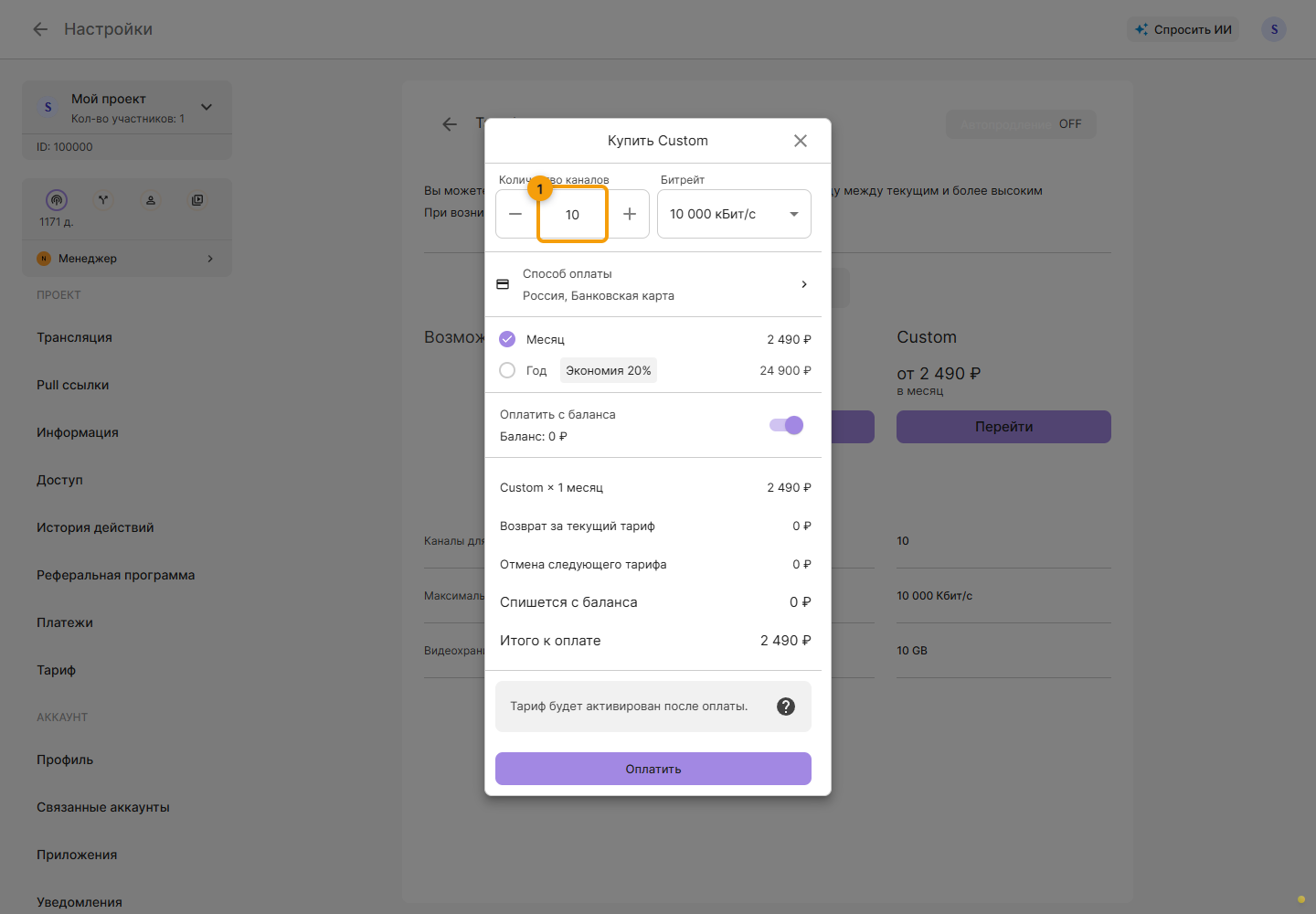The image size is (1316, 914).
Task: Go back using arrow next to Настройки
Action: 40,29
